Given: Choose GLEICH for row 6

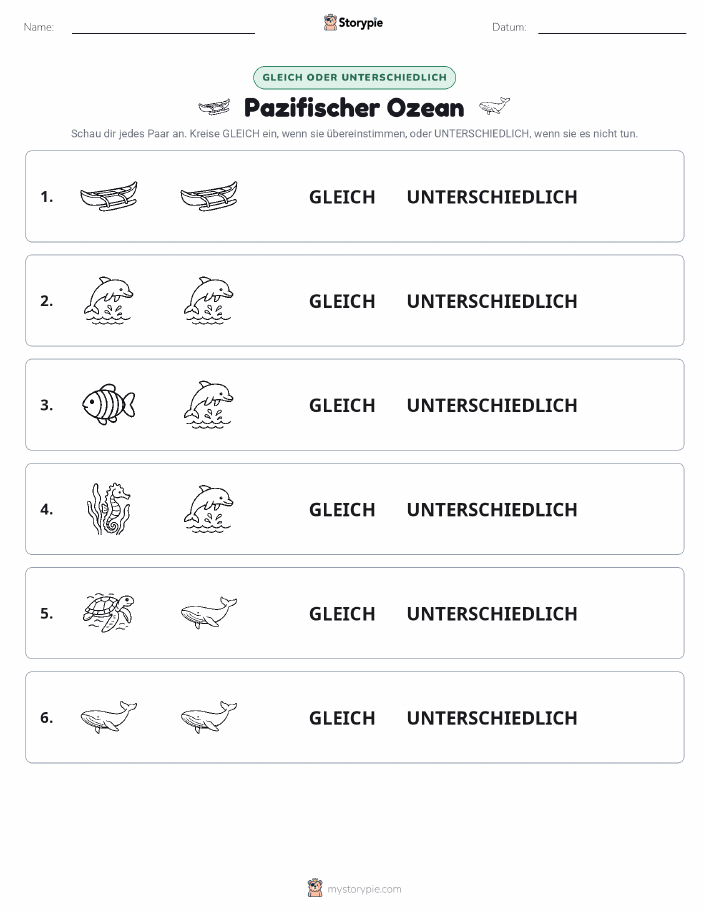Looking at the screenshot, I should pyautogui.click(x=342, y=718).
